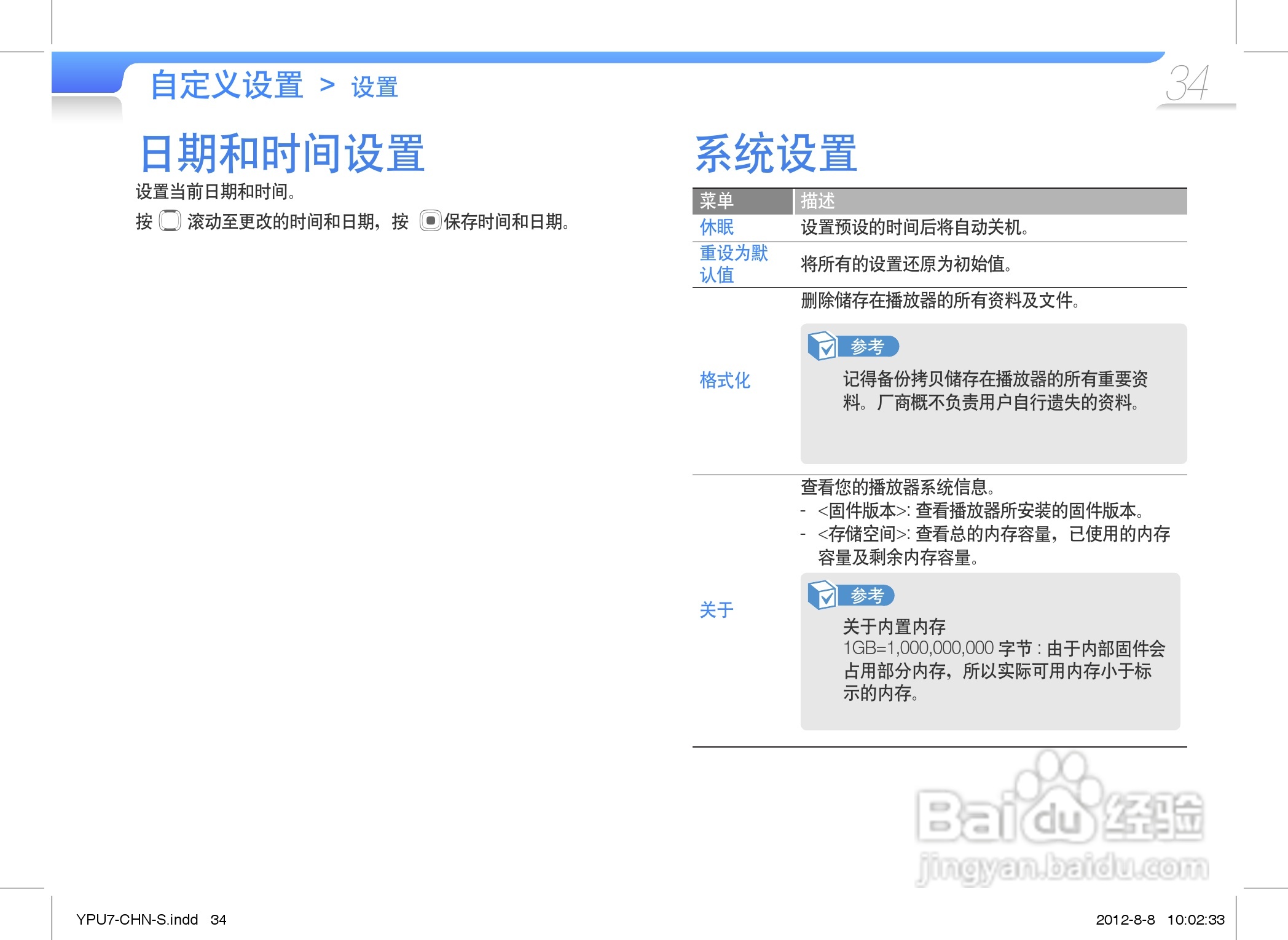1288x940 pixels.
Task: Click the 自定义设置 breadcrumb heading
Action: [x=227, y=85]
